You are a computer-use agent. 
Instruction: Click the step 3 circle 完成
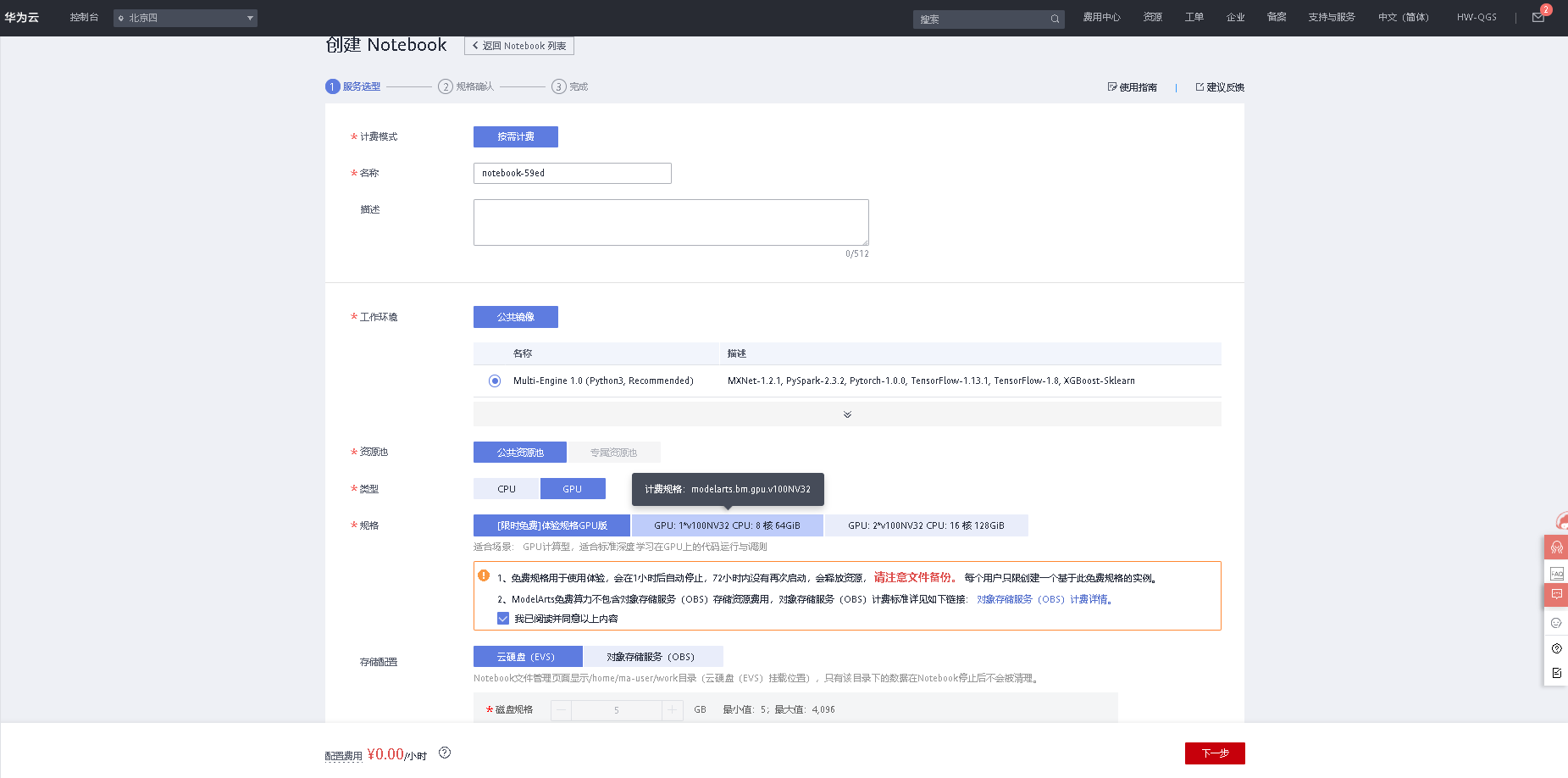point(558,86)
